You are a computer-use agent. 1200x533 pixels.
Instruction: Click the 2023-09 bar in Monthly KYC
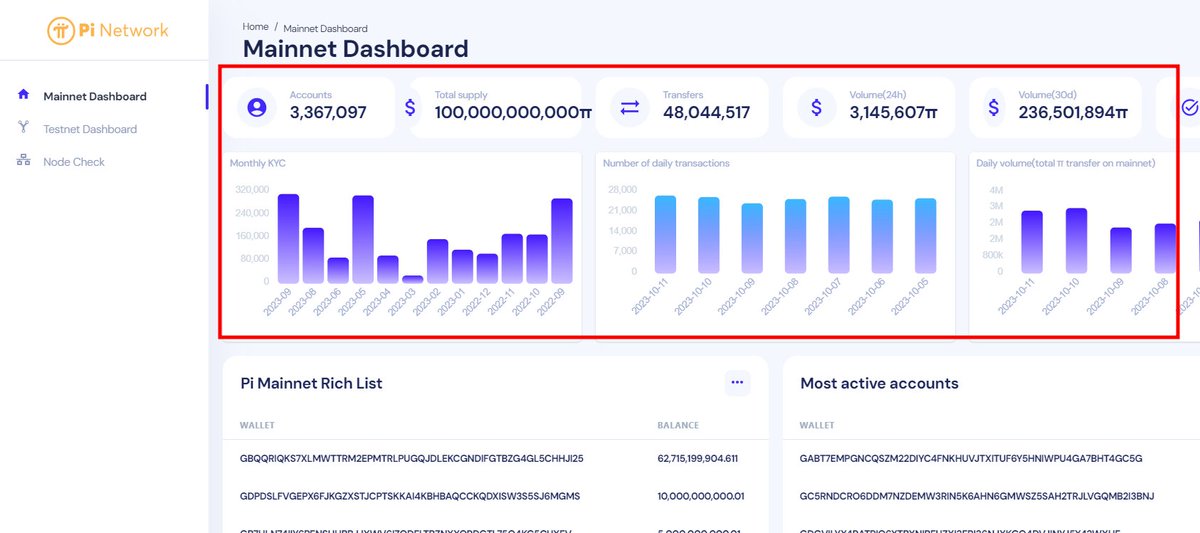pos(288,238)
